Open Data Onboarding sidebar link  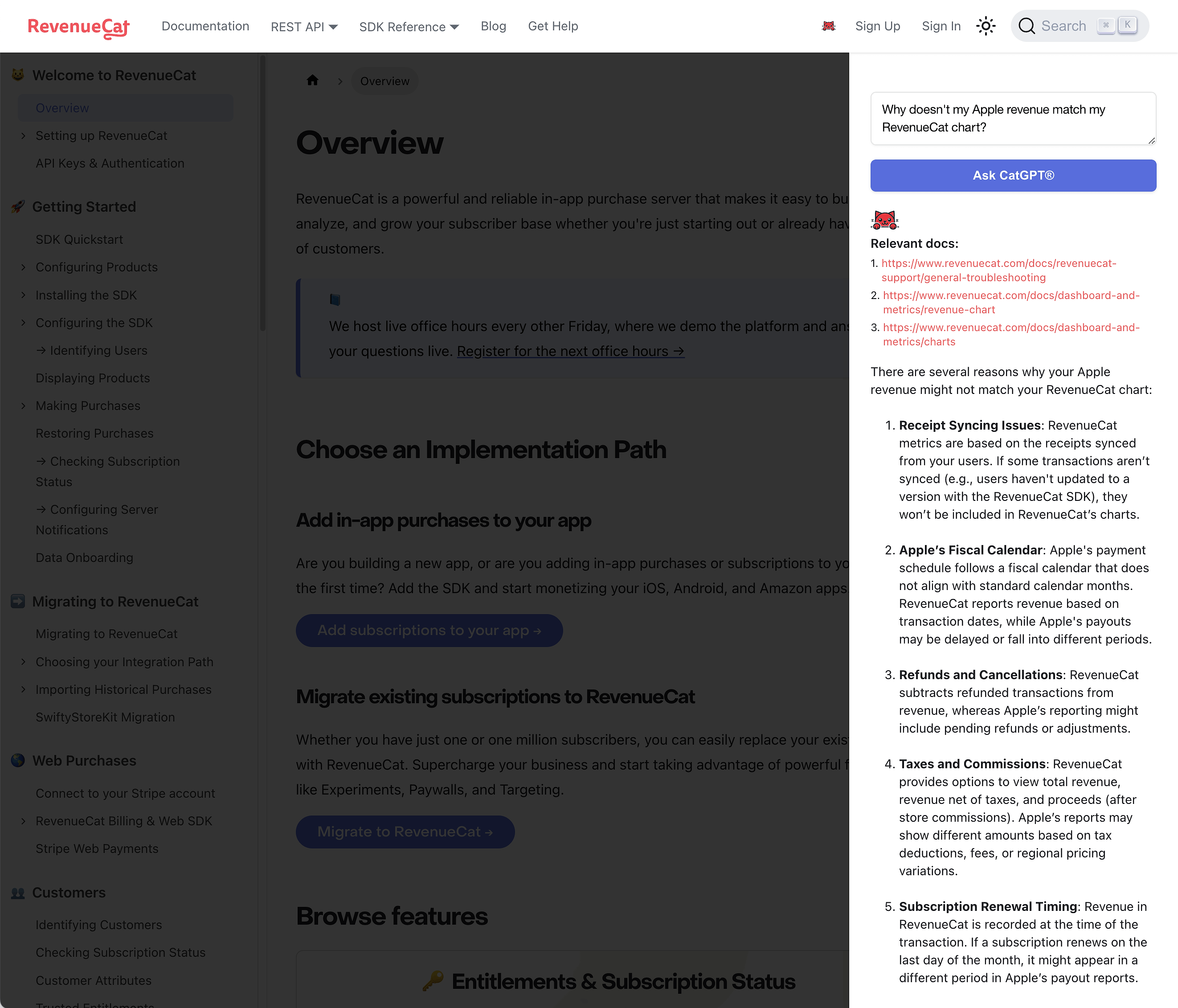click(x=85, y=558)
